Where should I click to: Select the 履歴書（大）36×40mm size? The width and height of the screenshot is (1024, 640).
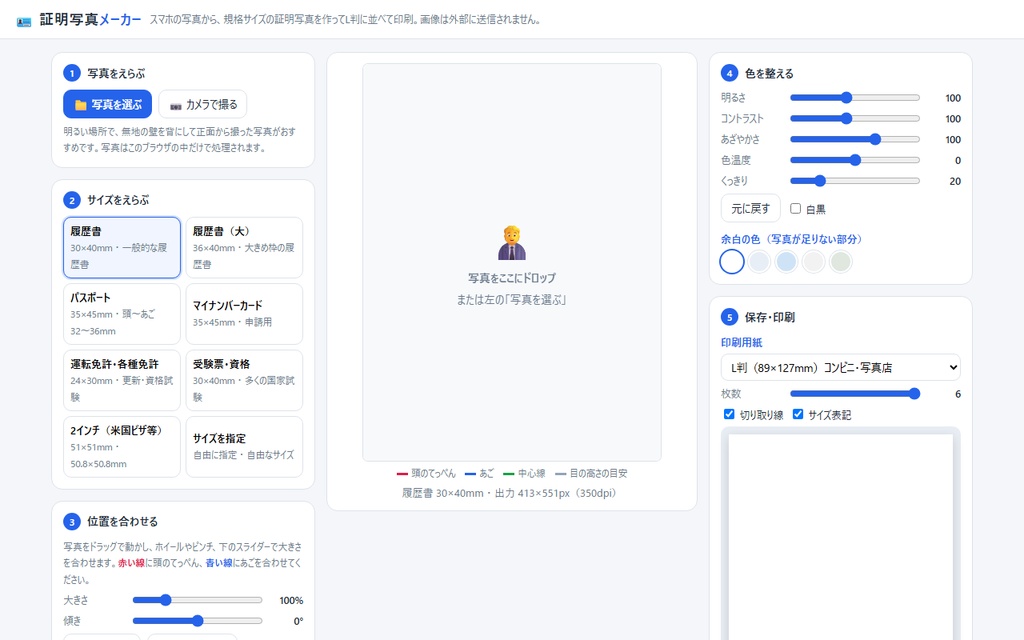click(x=244, y=248)
